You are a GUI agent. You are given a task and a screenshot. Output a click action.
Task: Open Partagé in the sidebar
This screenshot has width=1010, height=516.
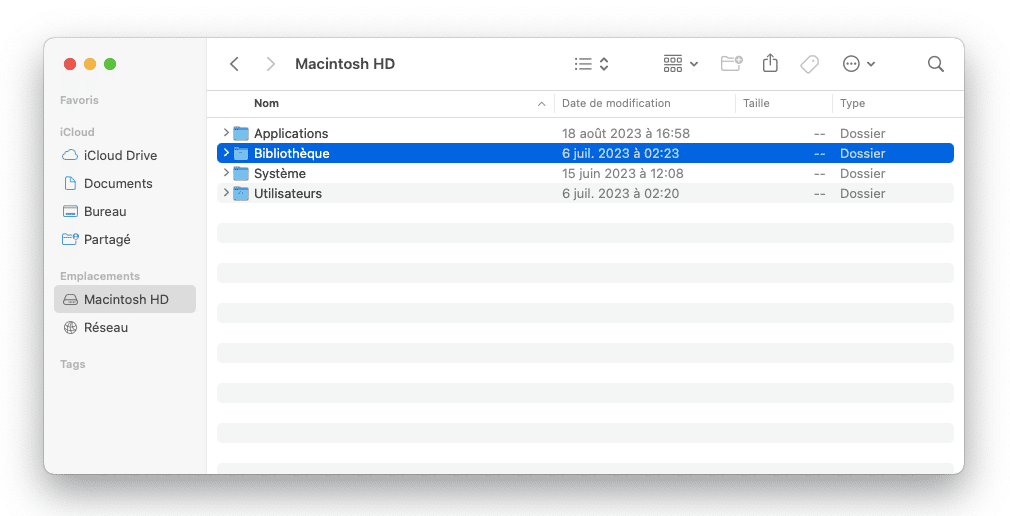125,240
